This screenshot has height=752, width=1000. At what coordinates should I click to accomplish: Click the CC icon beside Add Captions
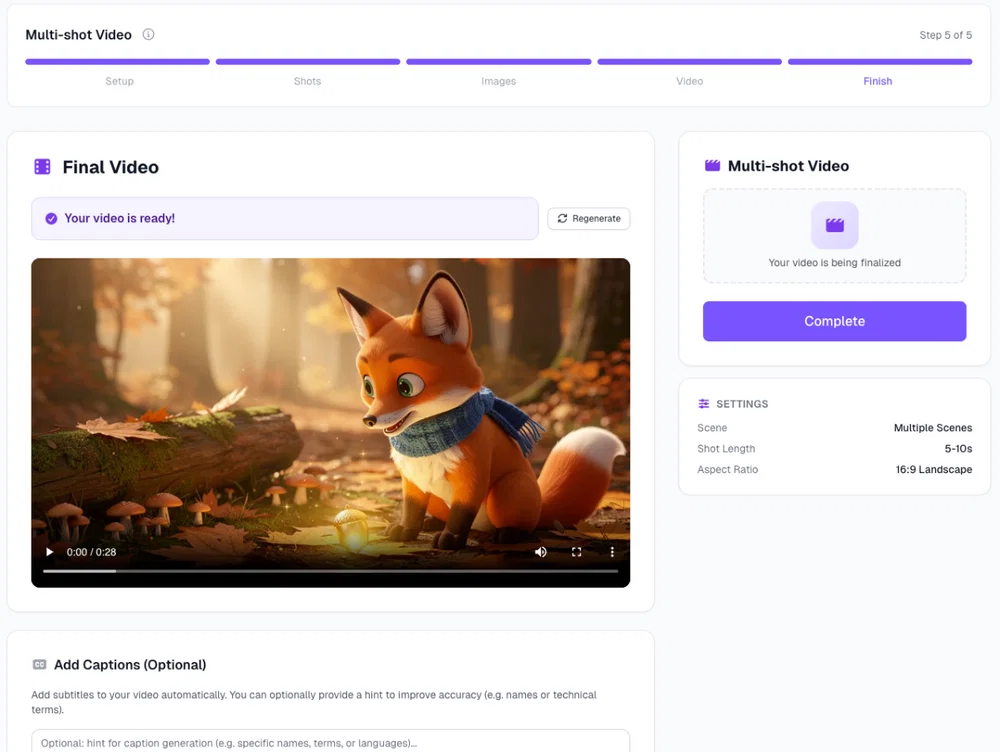click(x=40, y=665)
